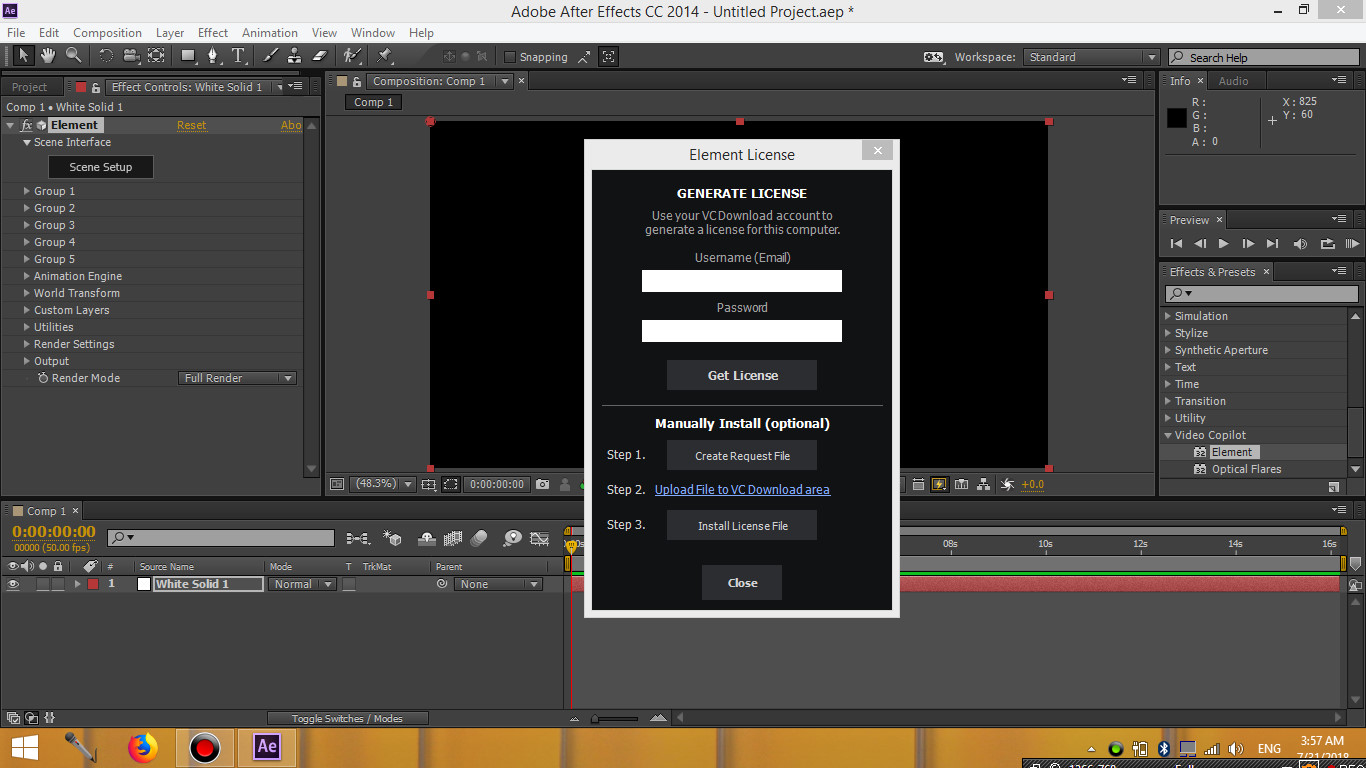Expand the Animation Engine section

27,276
